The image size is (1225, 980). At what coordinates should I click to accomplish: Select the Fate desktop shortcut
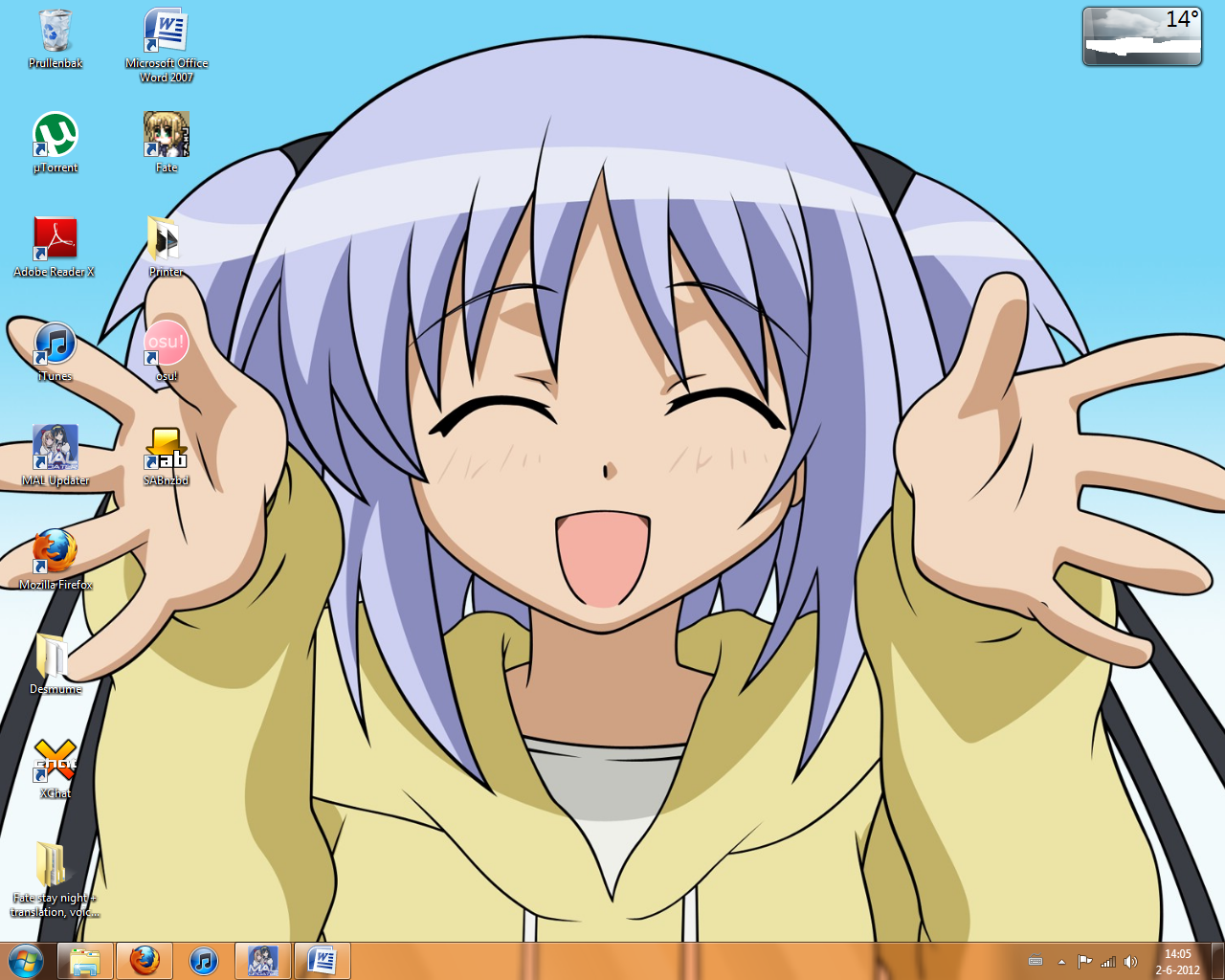tap(167, 143)
